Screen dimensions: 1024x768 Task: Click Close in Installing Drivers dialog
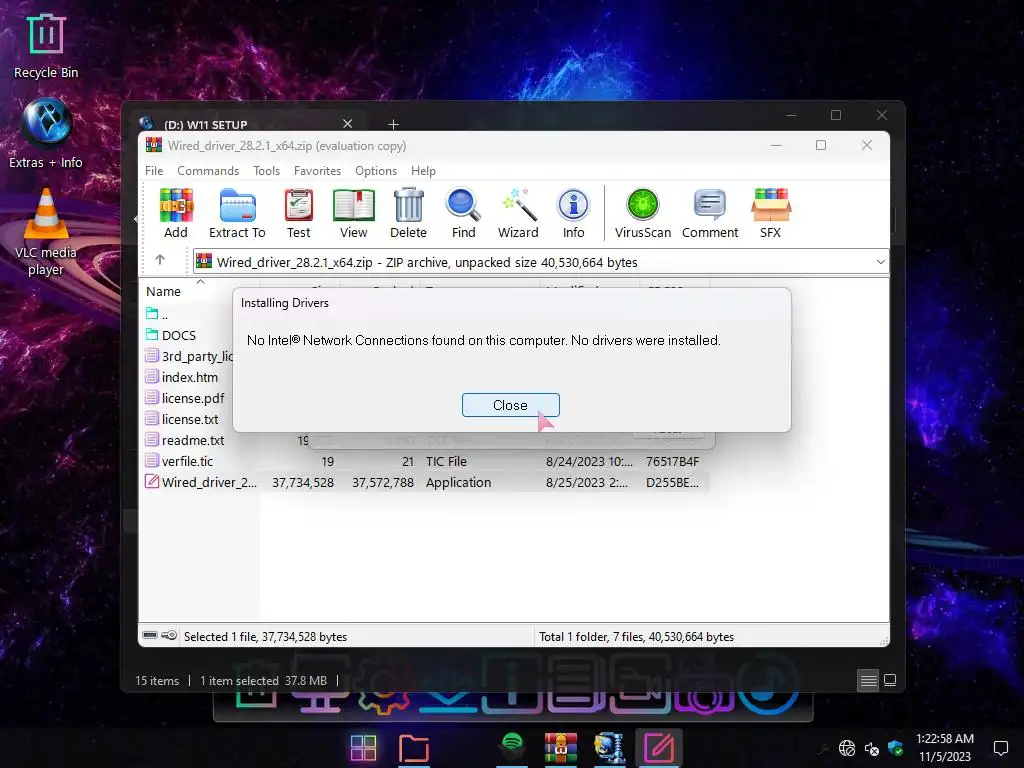tap(510, 405)
